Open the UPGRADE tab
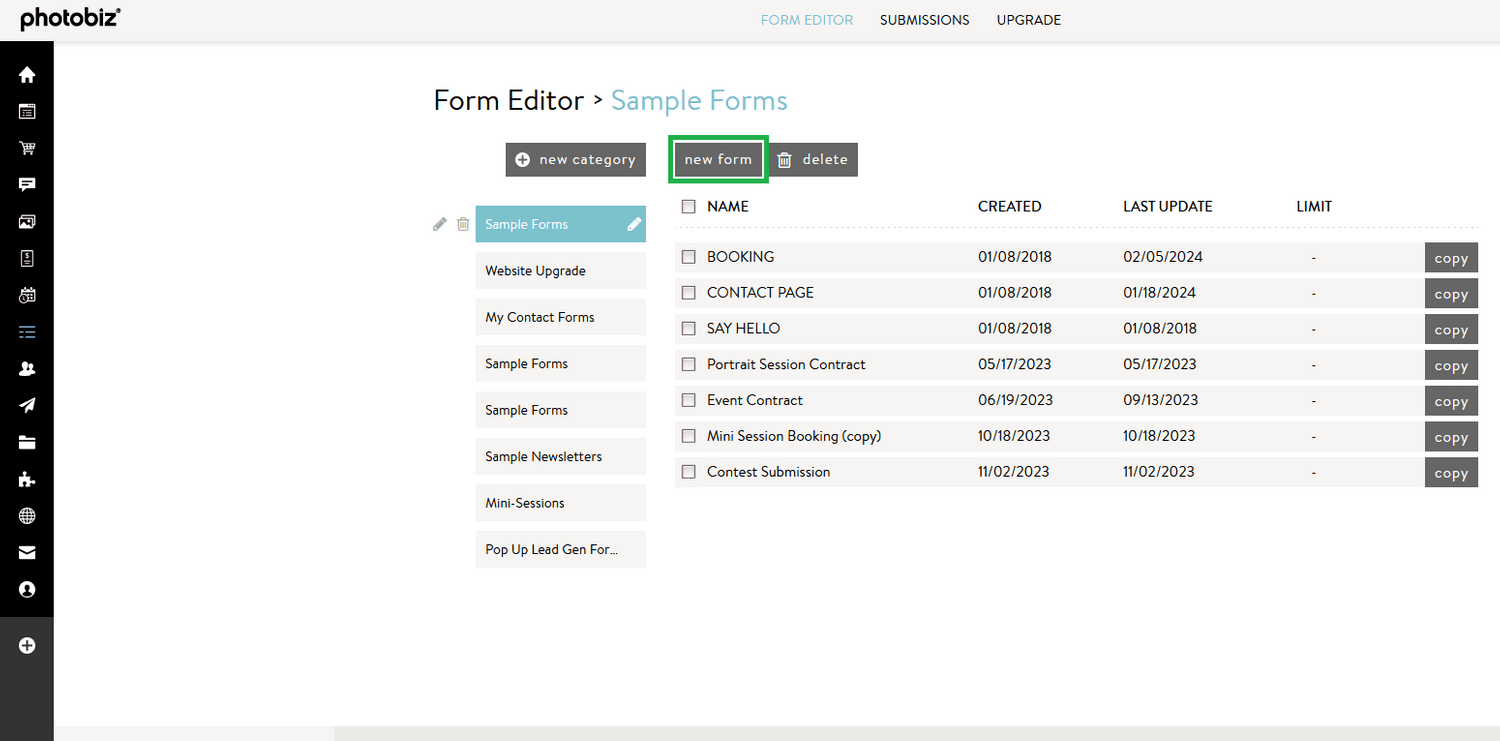 1029,20
